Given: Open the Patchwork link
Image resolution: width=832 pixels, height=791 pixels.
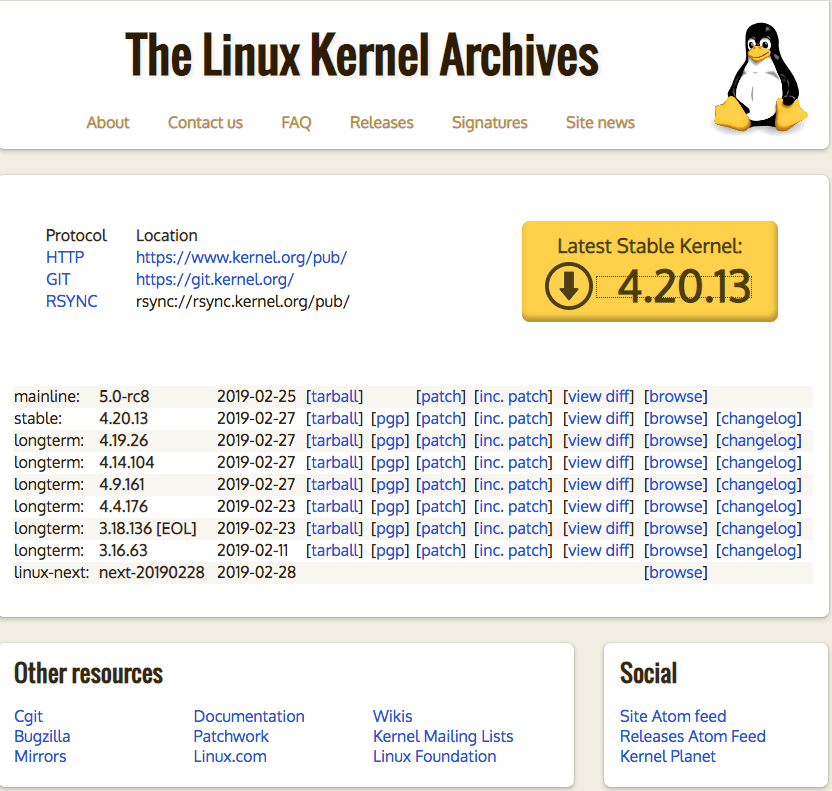Looking at the screenshot, I should 231,736.
